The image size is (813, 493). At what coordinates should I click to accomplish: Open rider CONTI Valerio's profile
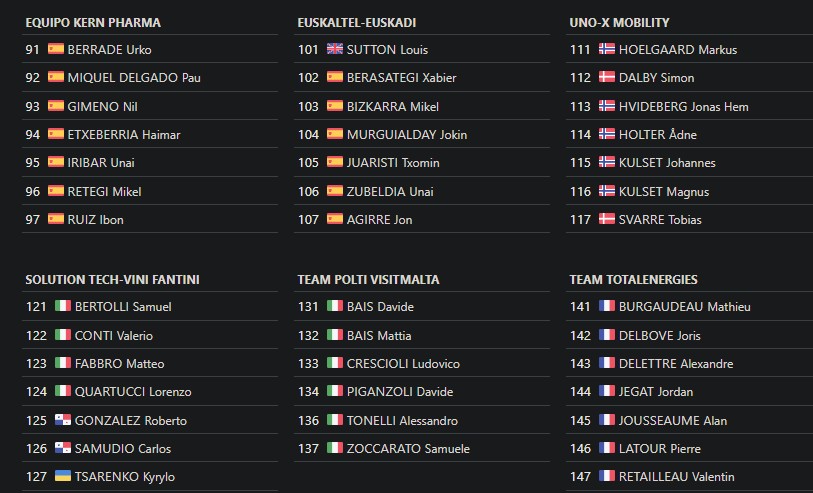point(114,336)
